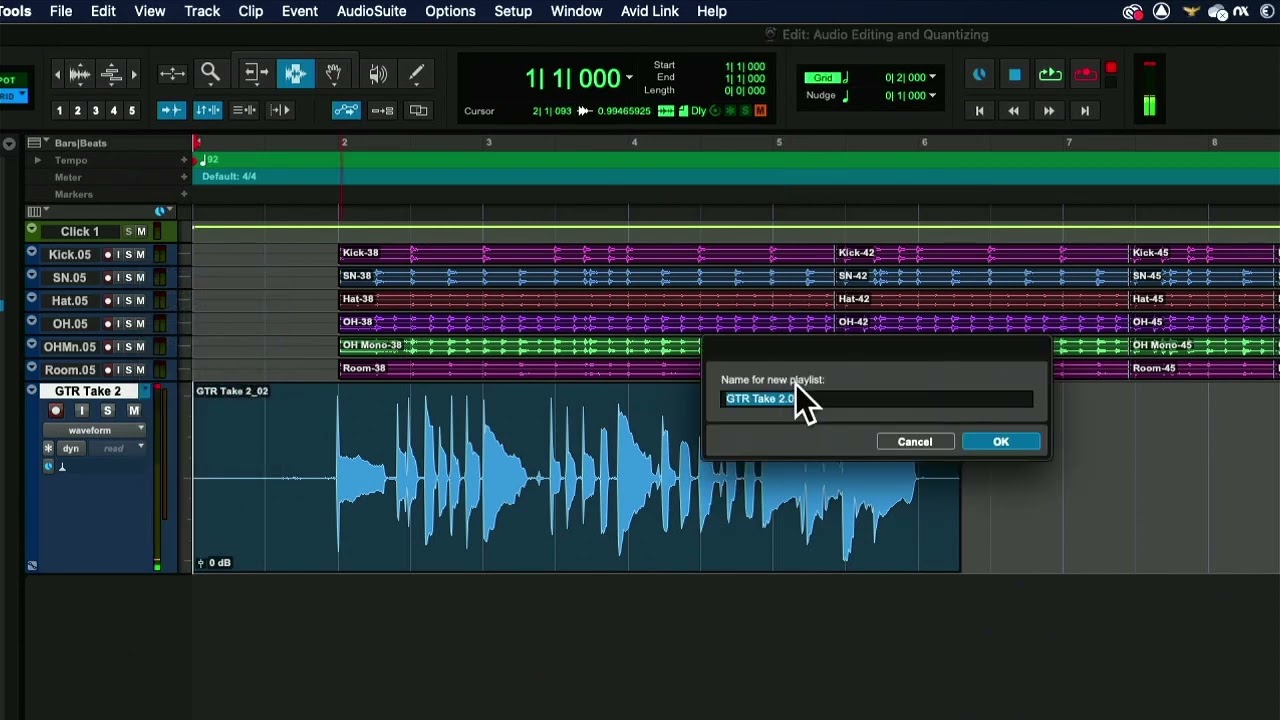Image resolution: width=1280 pixels, height=720 pixels.
Task: Add a meter change with Meter plus
Action: point(184,177)
